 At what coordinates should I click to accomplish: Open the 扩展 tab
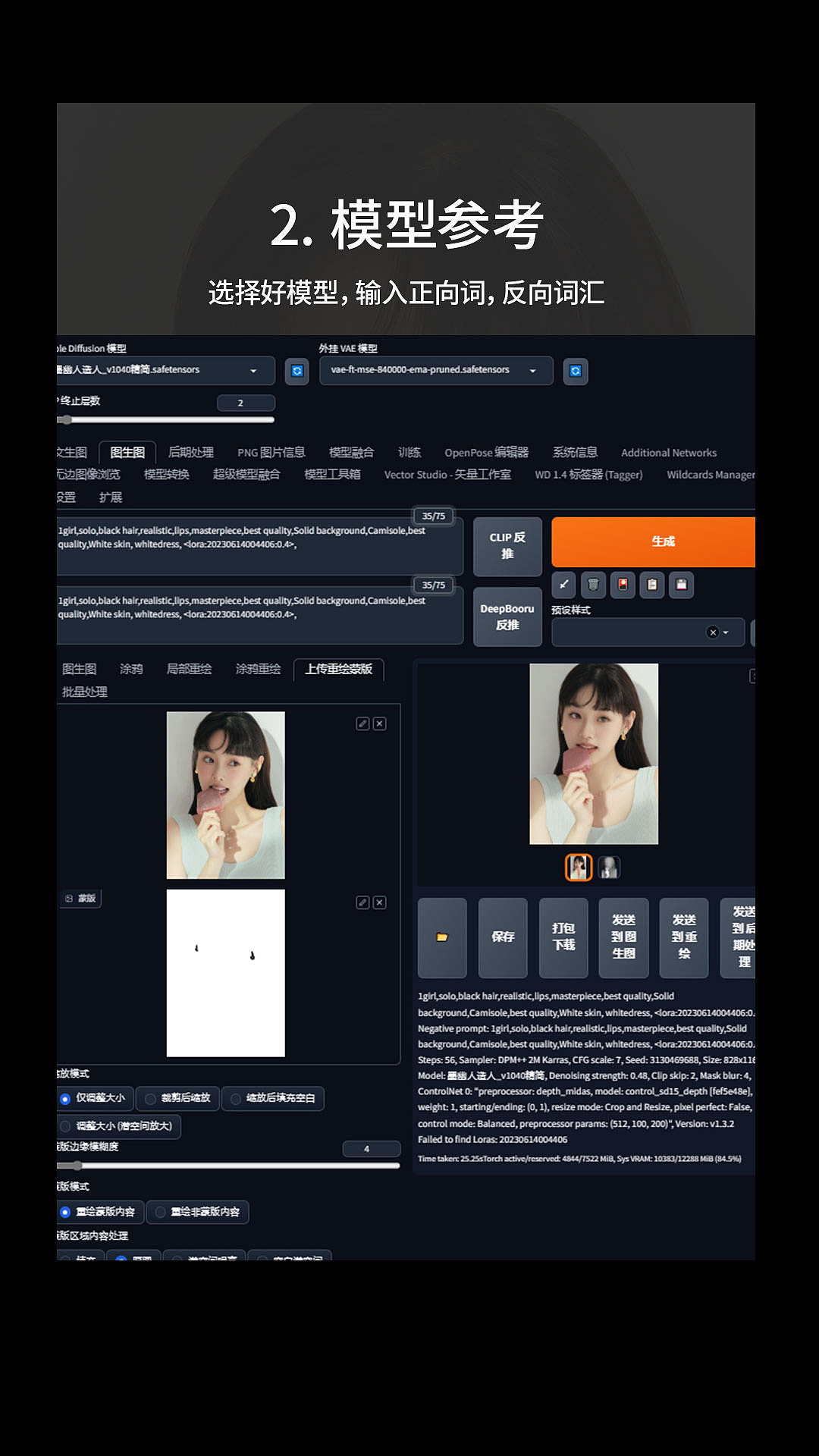pos(111,497)
